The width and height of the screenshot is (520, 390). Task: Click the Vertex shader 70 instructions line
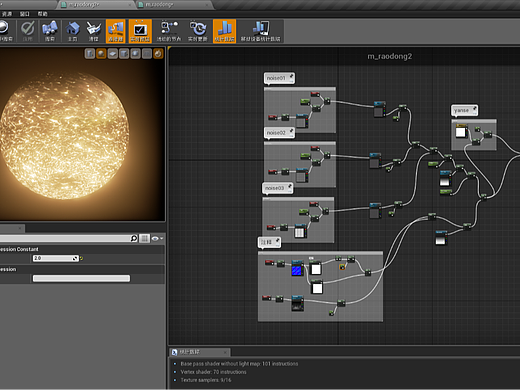[x=213, y=372]
